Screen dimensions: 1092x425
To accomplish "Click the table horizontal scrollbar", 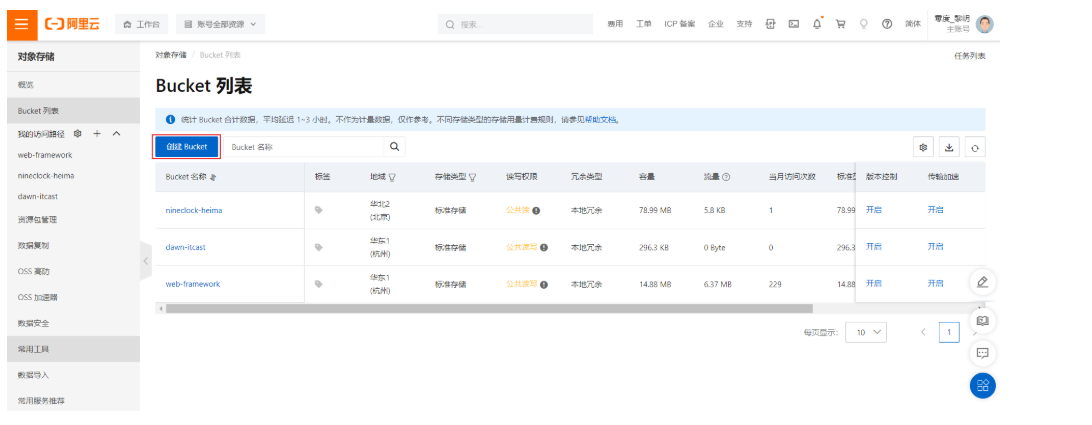I will click(489, 308).
